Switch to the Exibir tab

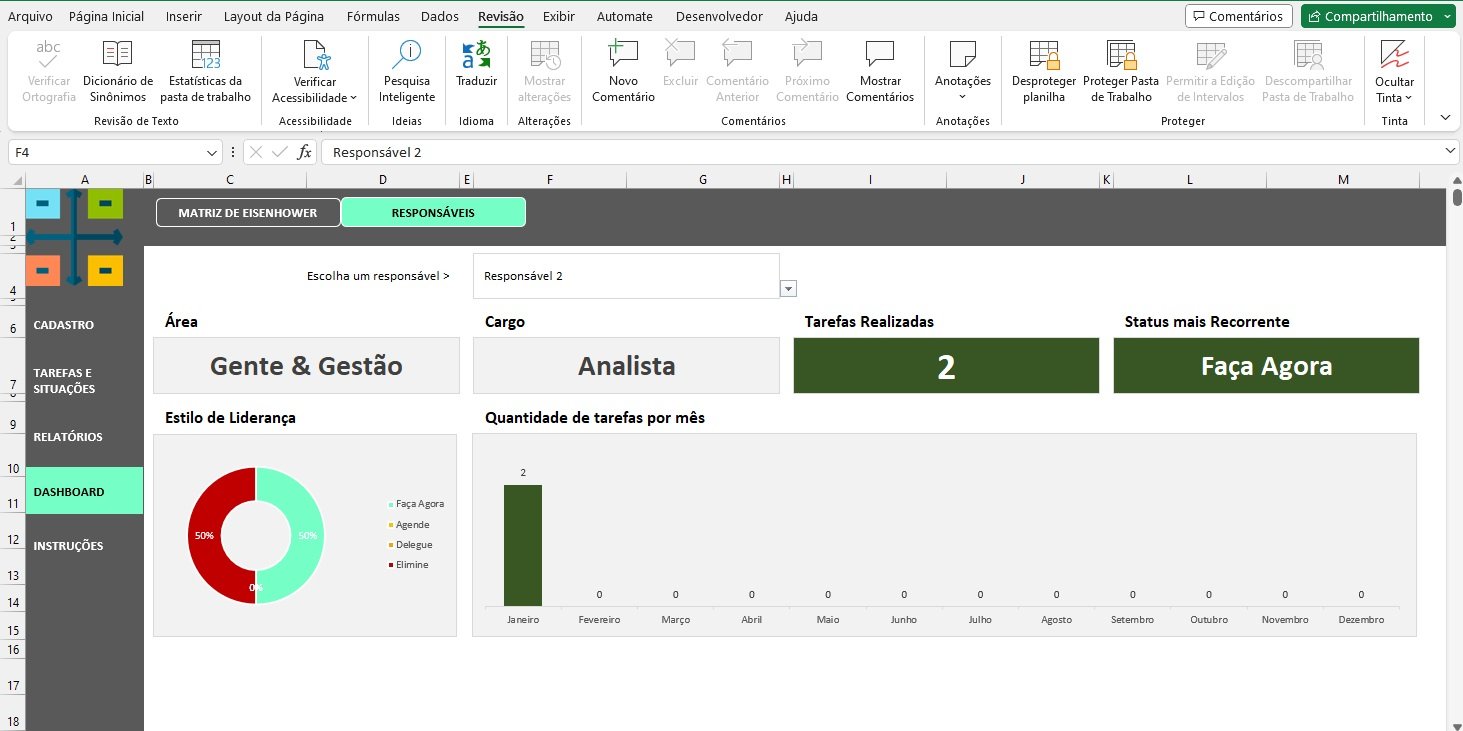[559, 16]
